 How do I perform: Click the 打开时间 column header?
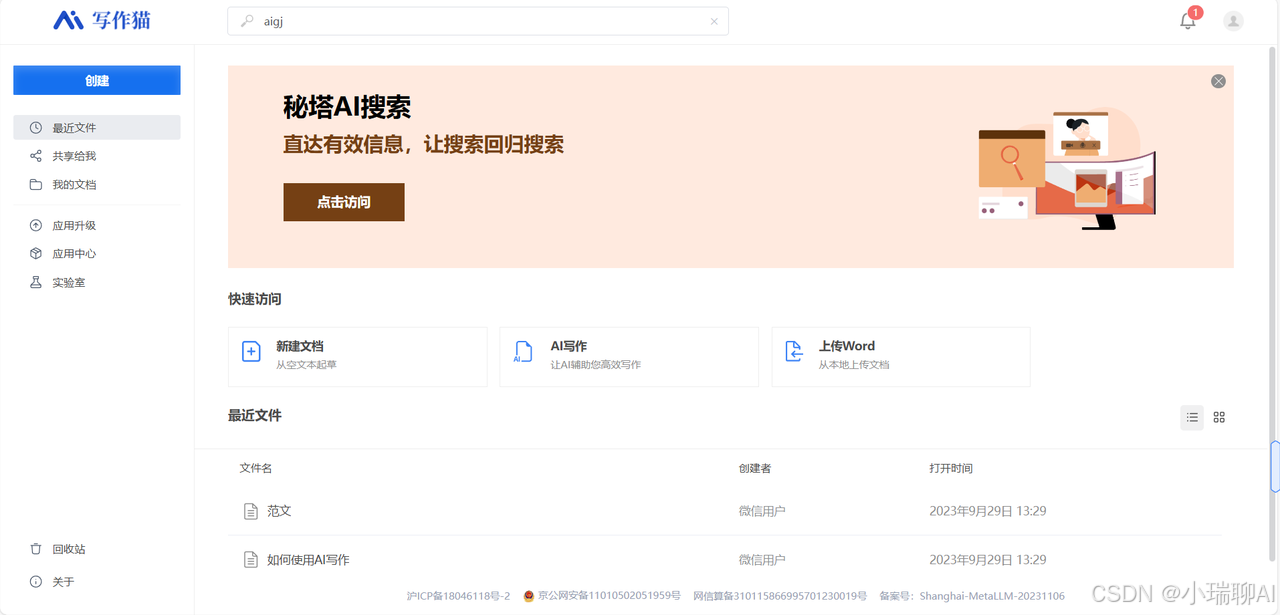click(x=951, y=468)
